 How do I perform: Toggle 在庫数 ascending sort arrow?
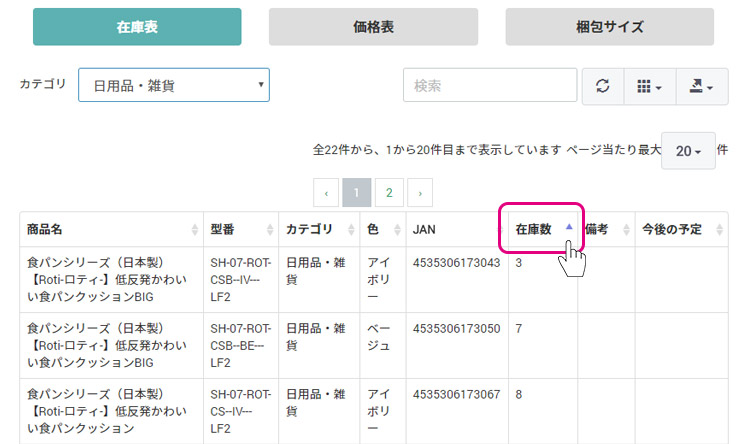pos(569,227)
